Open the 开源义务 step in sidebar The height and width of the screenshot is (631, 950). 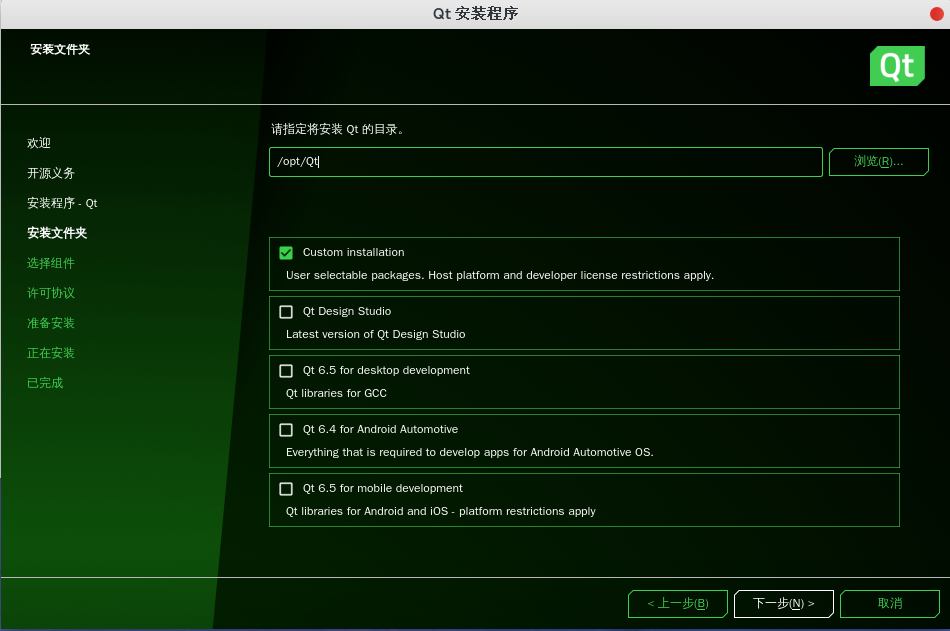point(51,173)
